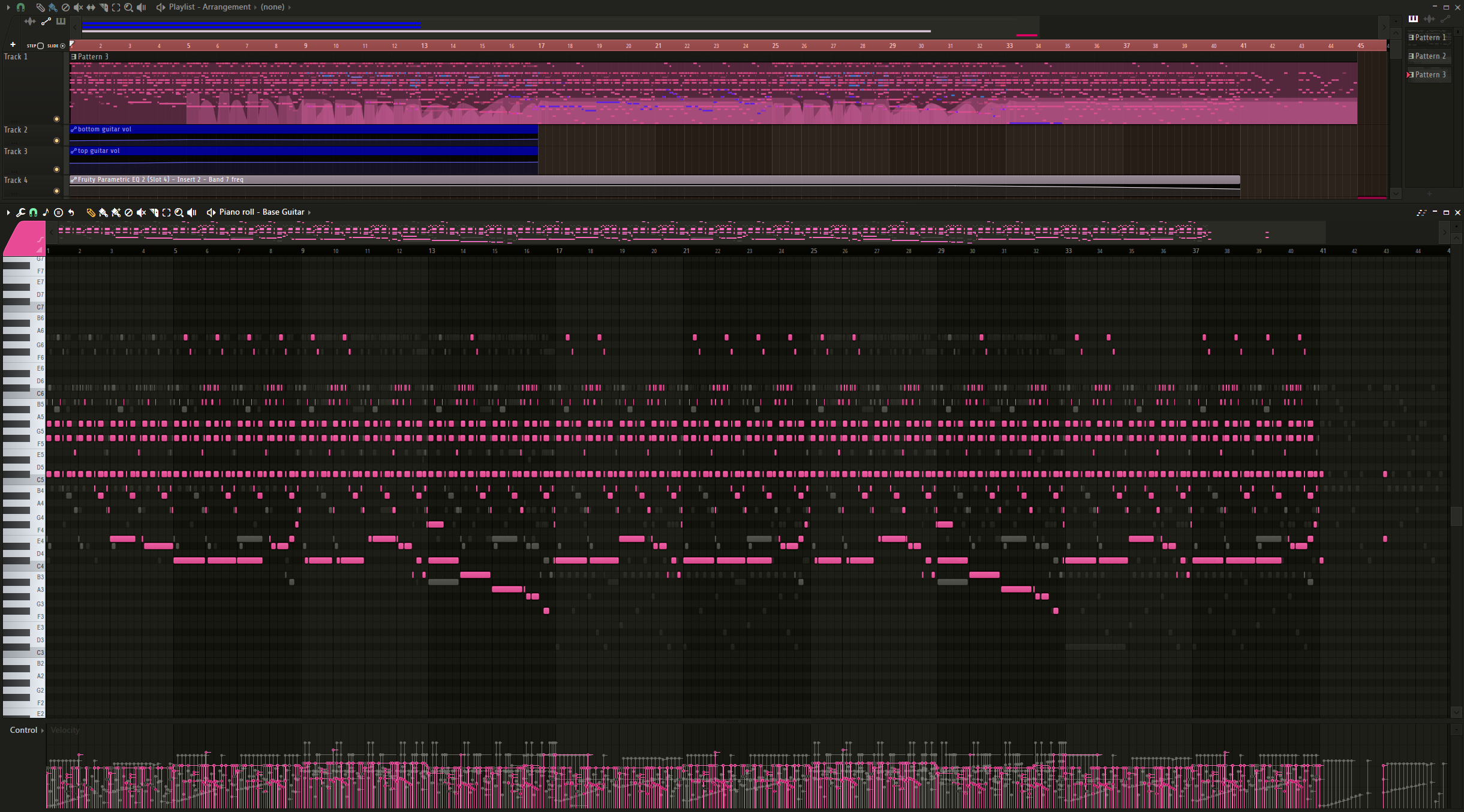Open the Control event type selector
The width and height of the screenshot is (1464, 812).
[x=26, y=730]
